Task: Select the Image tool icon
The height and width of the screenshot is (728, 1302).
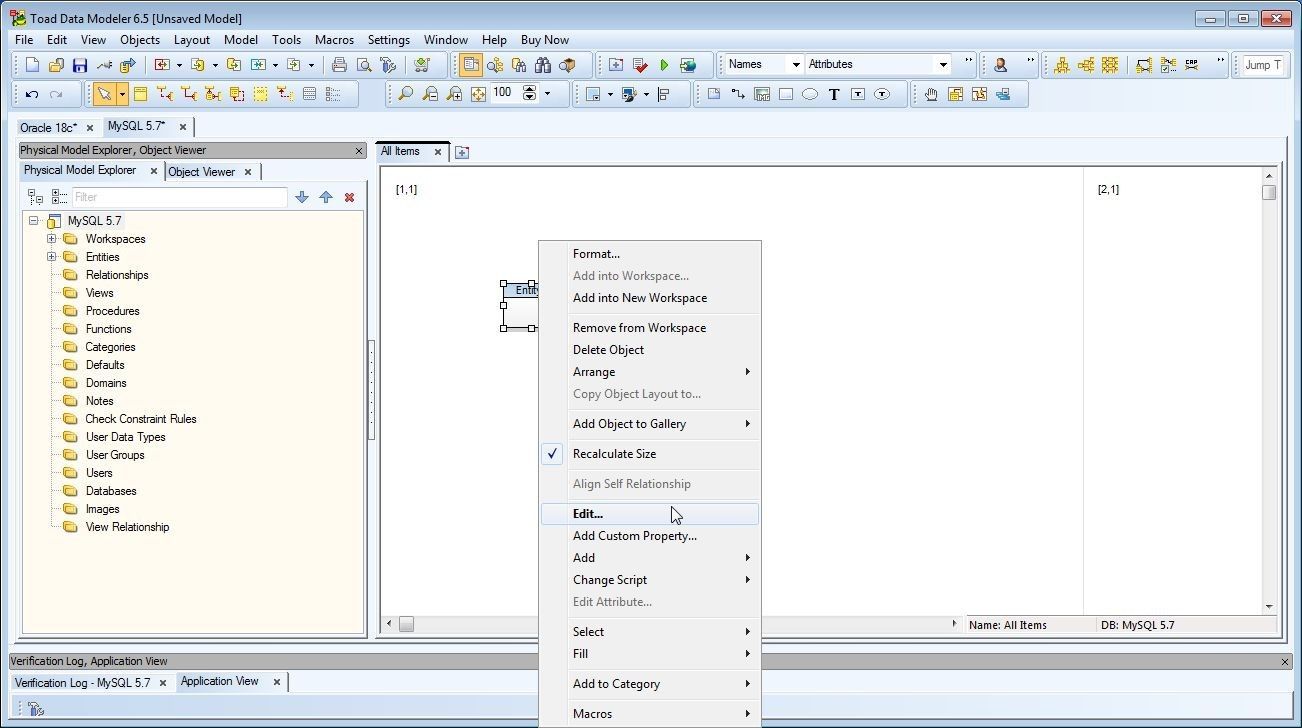Action: click(762, 94)
